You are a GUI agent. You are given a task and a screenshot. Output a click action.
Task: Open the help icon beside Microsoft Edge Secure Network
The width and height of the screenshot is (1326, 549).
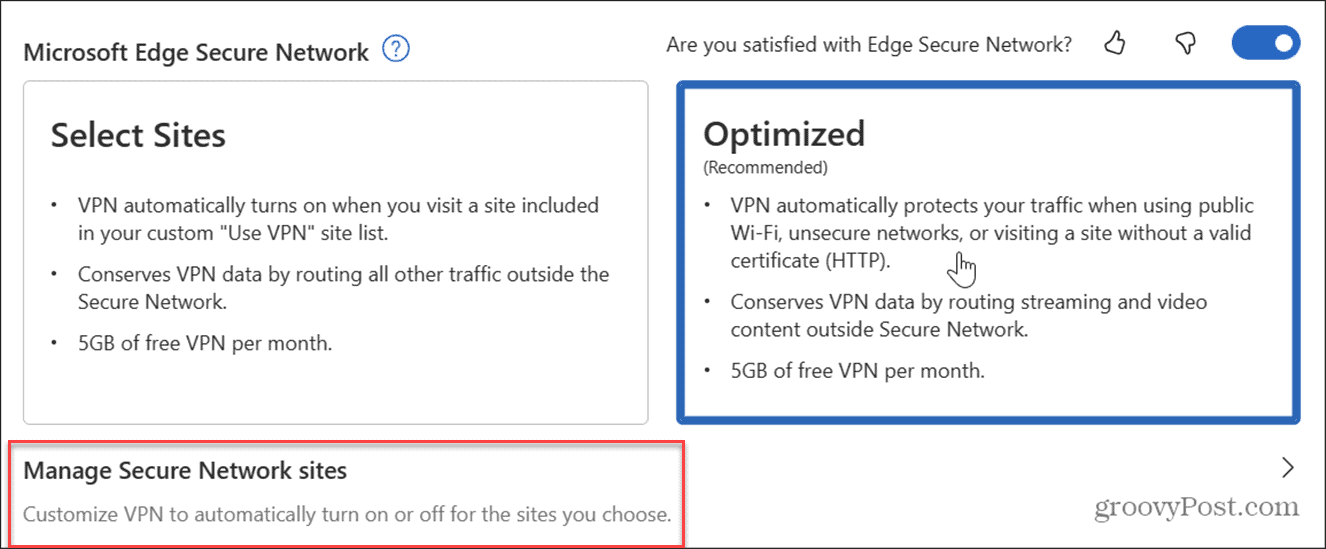pos(397,49)
